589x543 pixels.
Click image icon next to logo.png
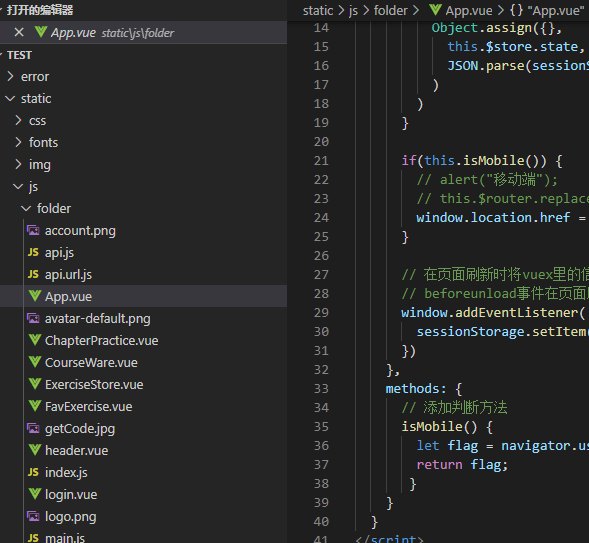(x=33, y=516)
